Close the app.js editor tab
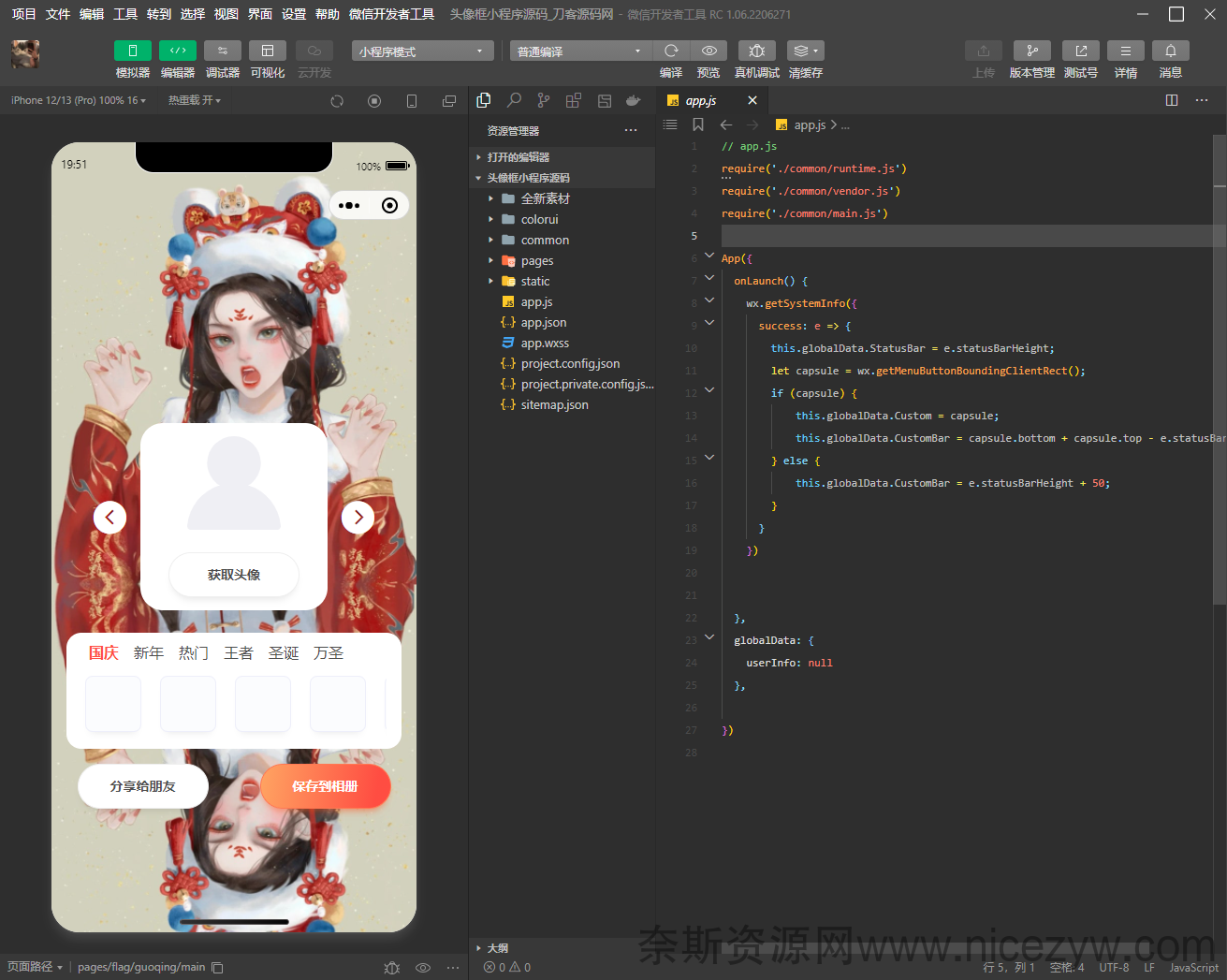The height and width of the screenshot is (980, 1227). [x=752, y=100]
